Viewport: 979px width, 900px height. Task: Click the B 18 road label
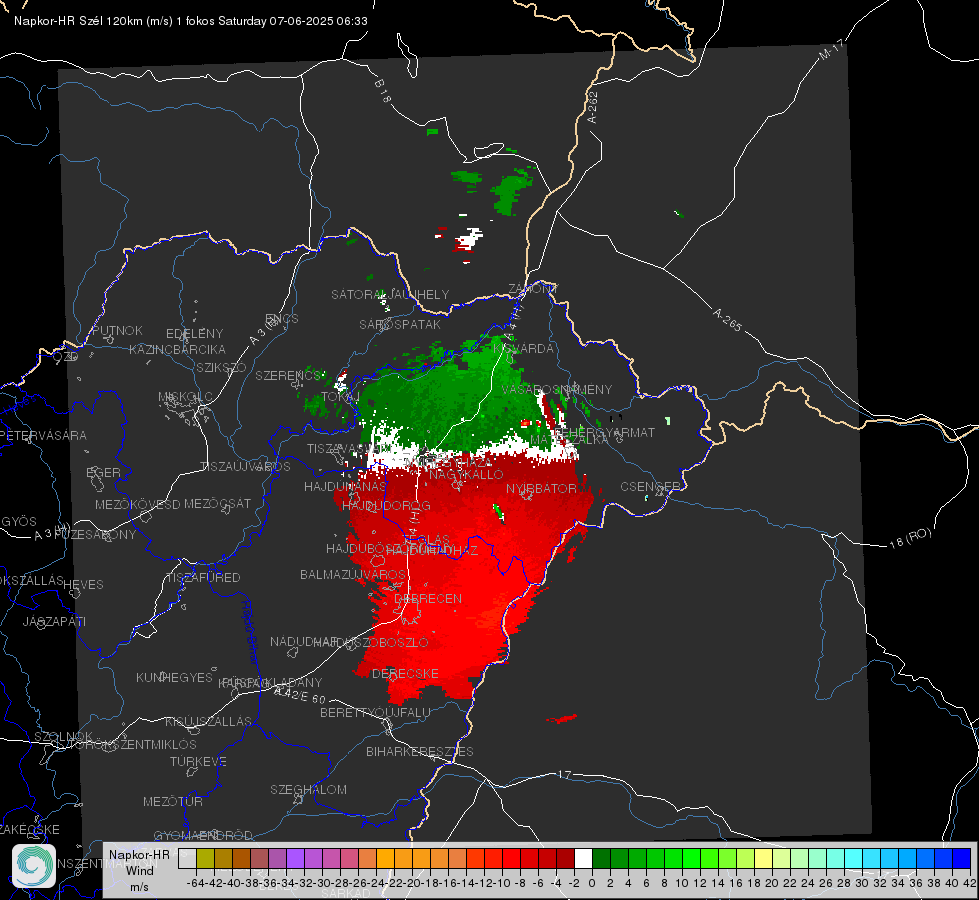382,92
